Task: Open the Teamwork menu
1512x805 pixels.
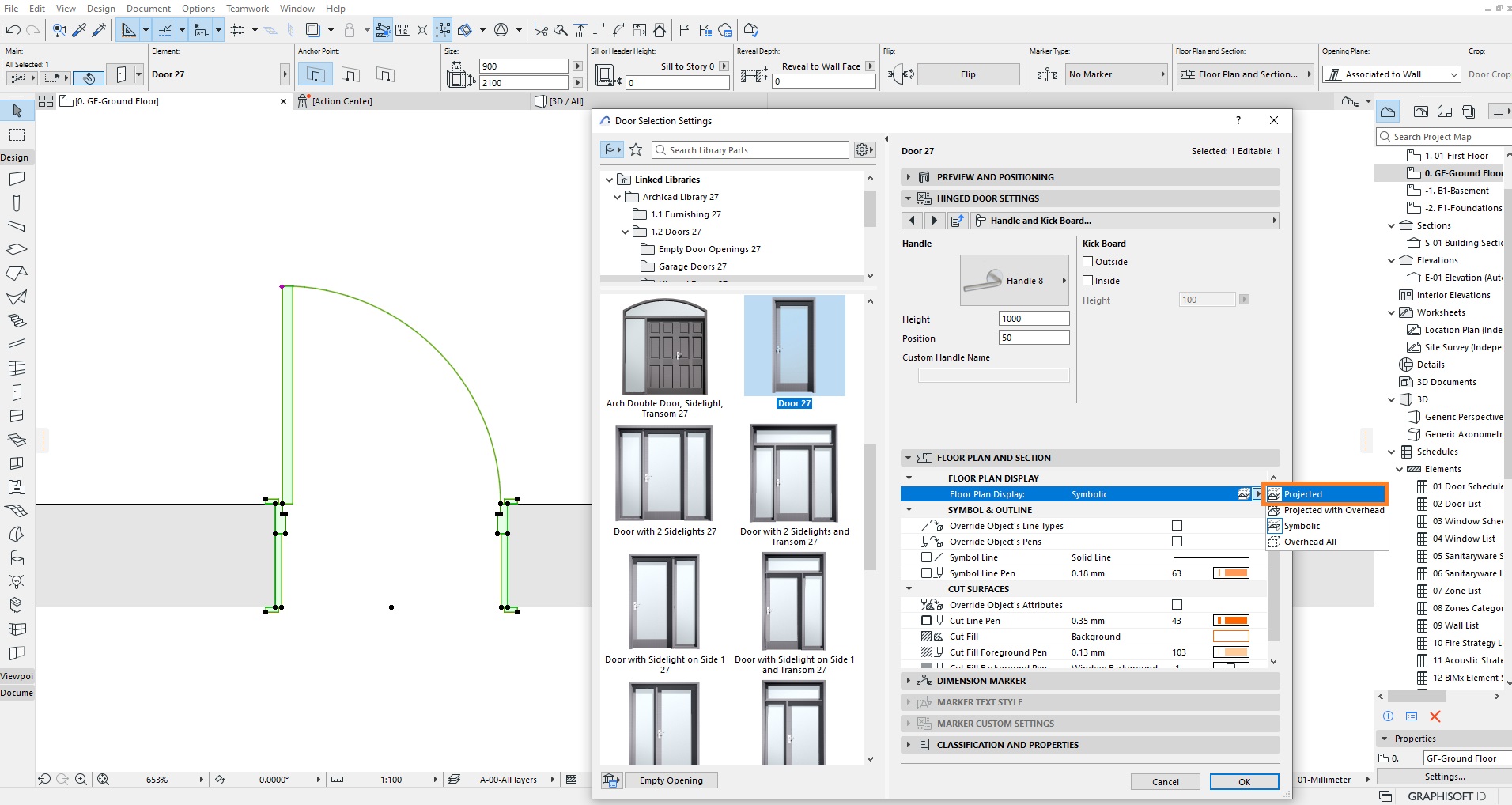Action: [247, 9]
